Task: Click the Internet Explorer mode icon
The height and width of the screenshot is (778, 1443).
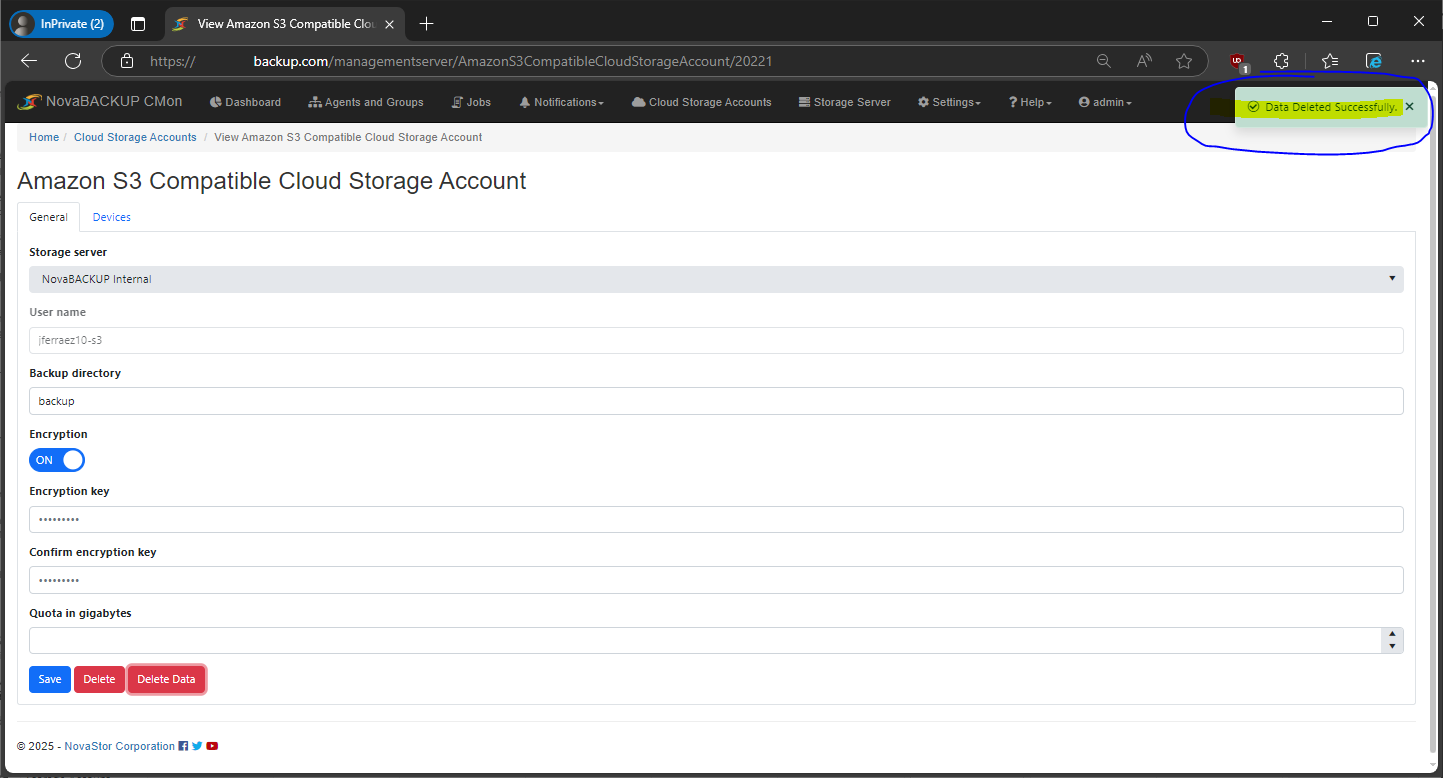Action: [1374, 61]
